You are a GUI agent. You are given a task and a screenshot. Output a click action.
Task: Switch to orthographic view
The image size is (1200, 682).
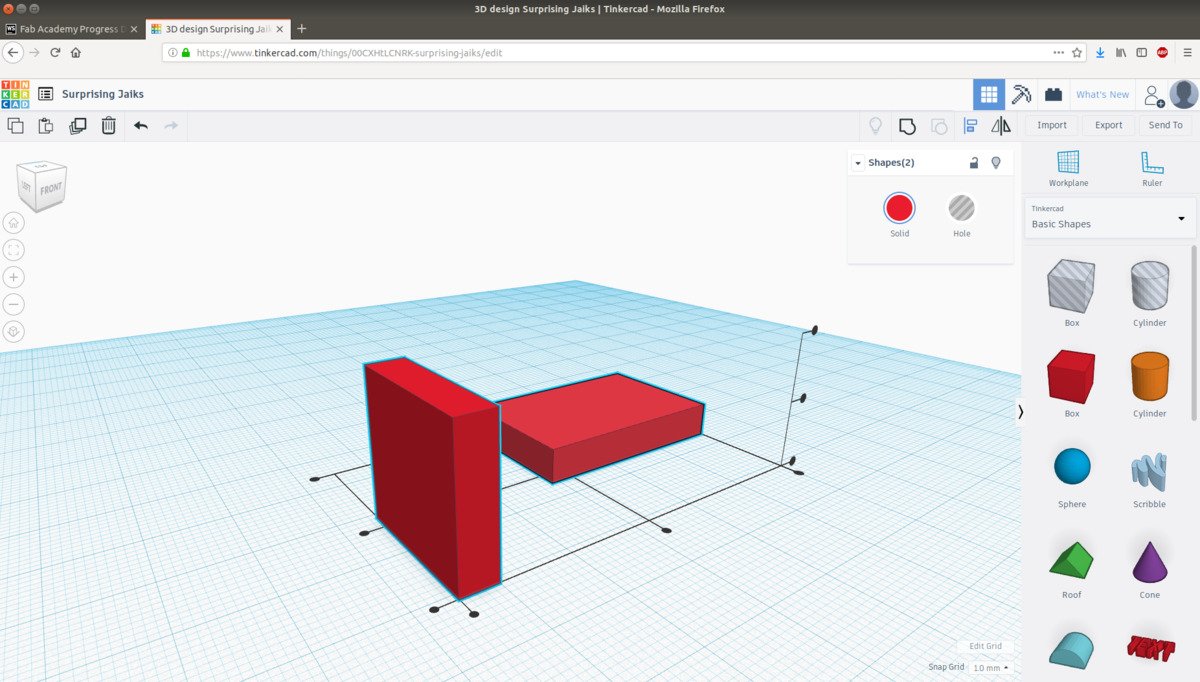click(14, 331)
